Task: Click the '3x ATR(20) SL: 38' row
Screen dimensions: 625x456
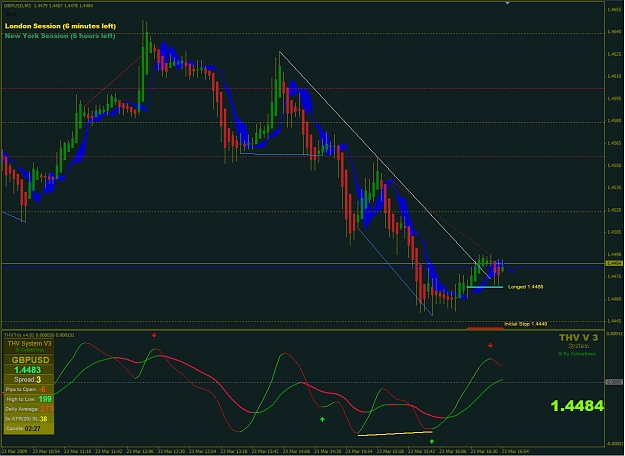Action: pos(28,419)
